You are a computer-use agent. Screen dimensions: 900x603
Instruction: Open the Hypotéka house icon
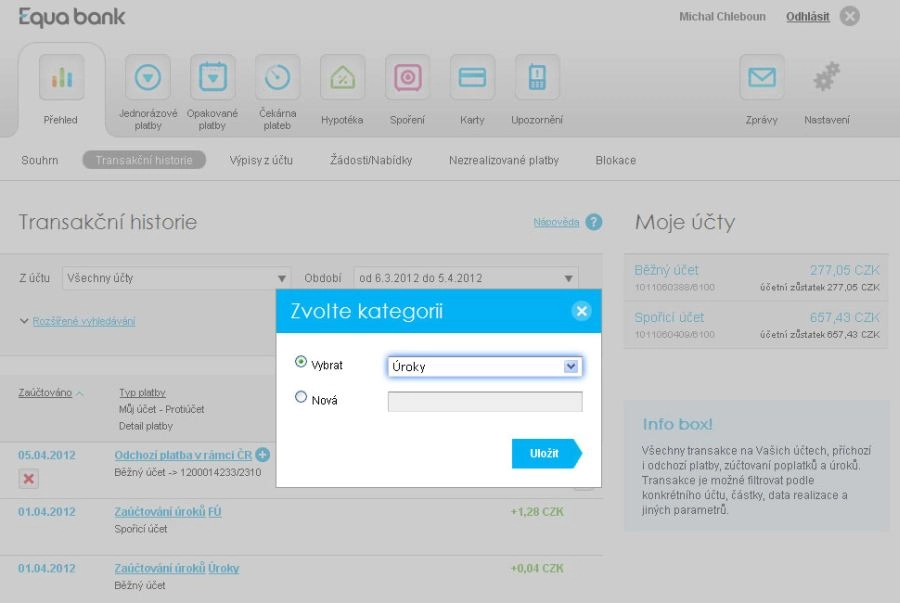(342, 78)
